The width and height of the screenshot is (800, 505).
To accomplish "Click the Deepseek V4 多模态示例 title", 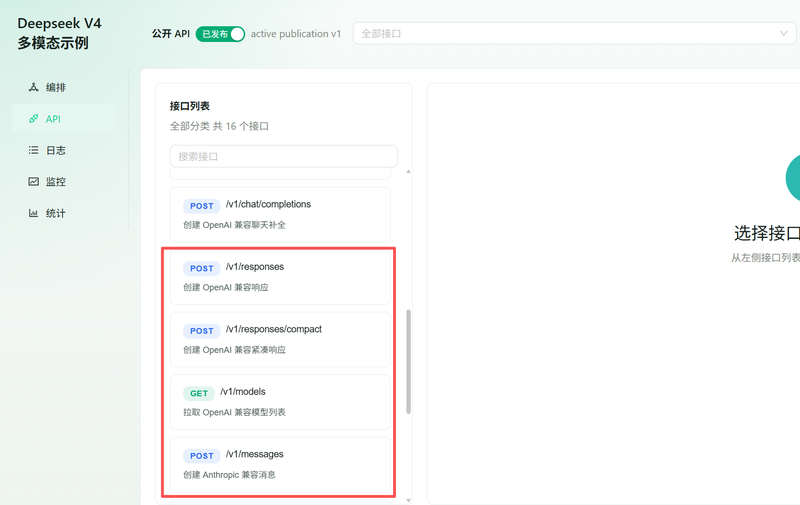I will point(59,33).
